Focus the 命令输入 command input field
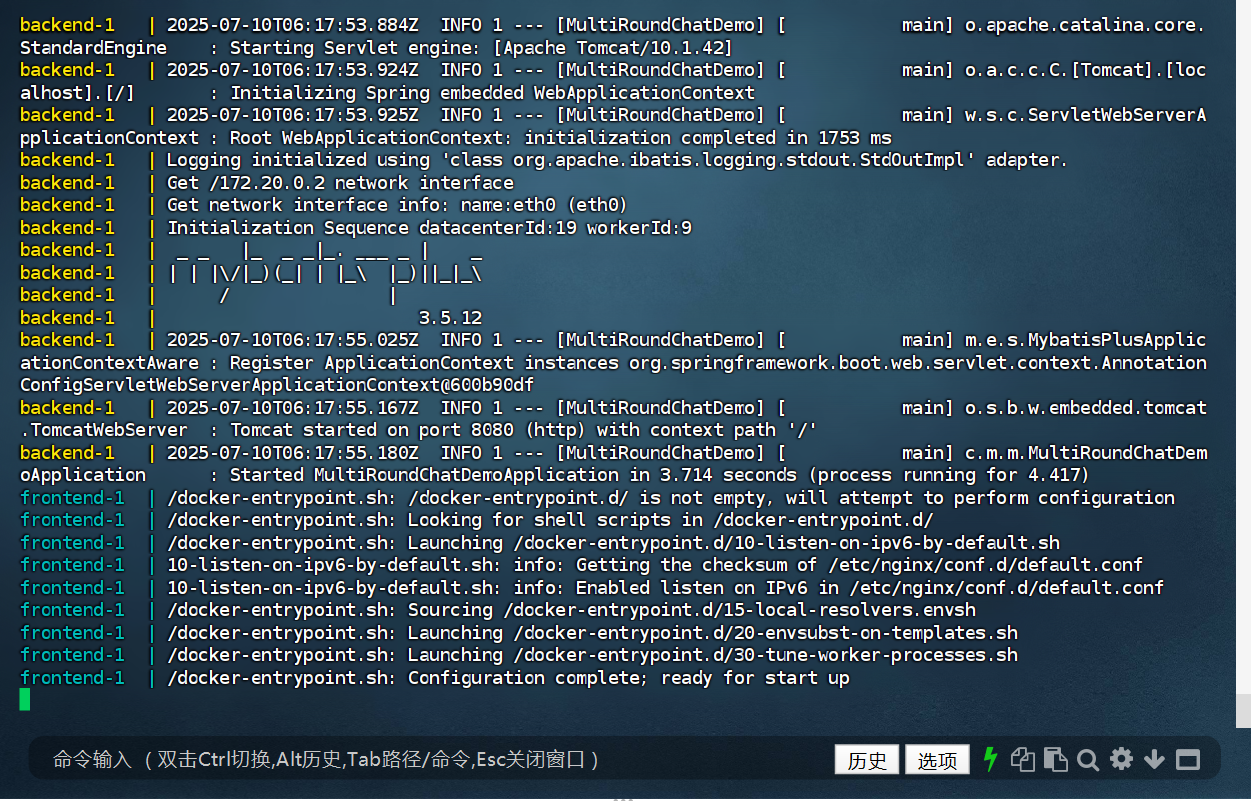1251x801 pixels. [430, 760]
